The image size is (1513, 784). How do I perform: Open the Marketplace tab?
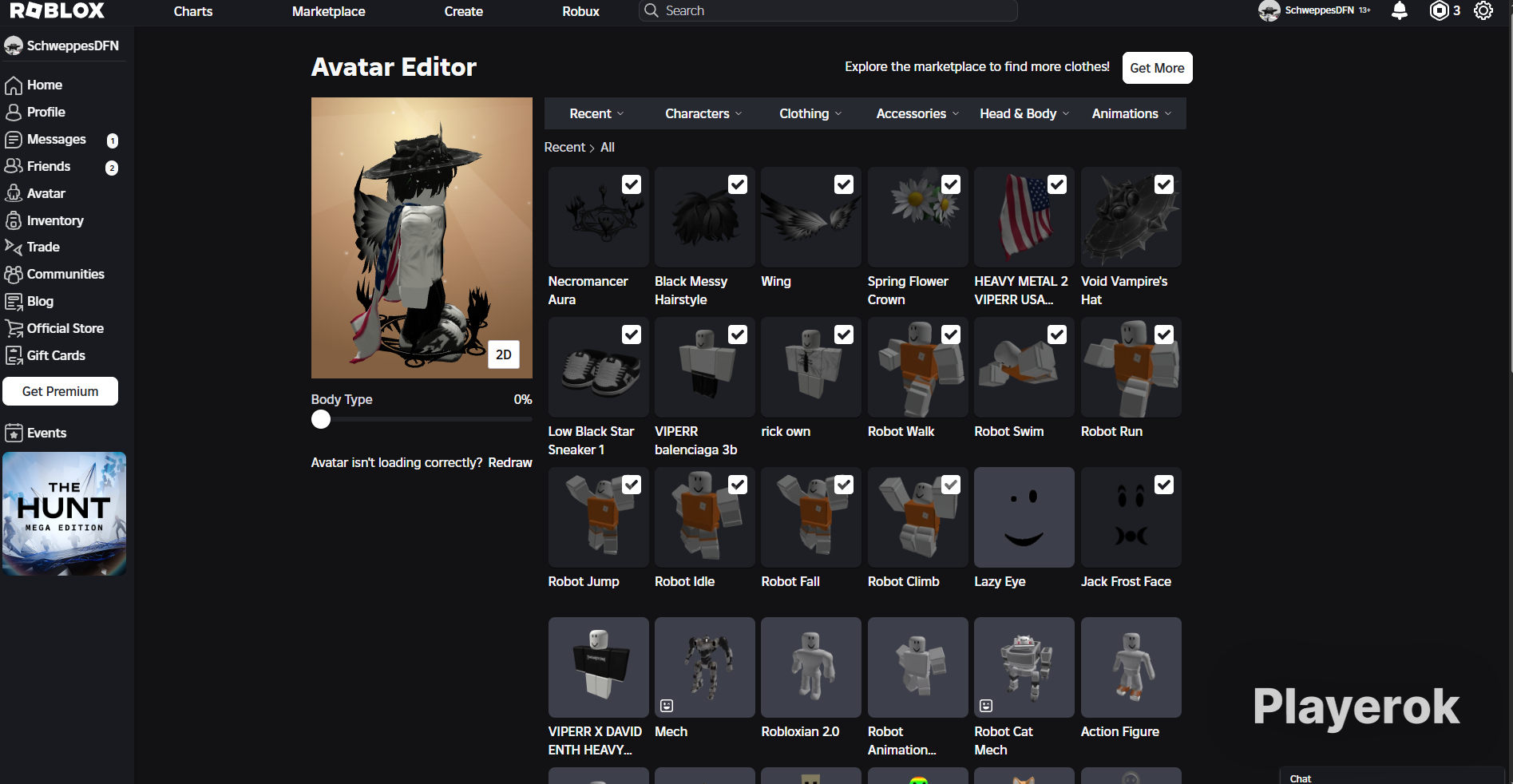tap(329, 11)
